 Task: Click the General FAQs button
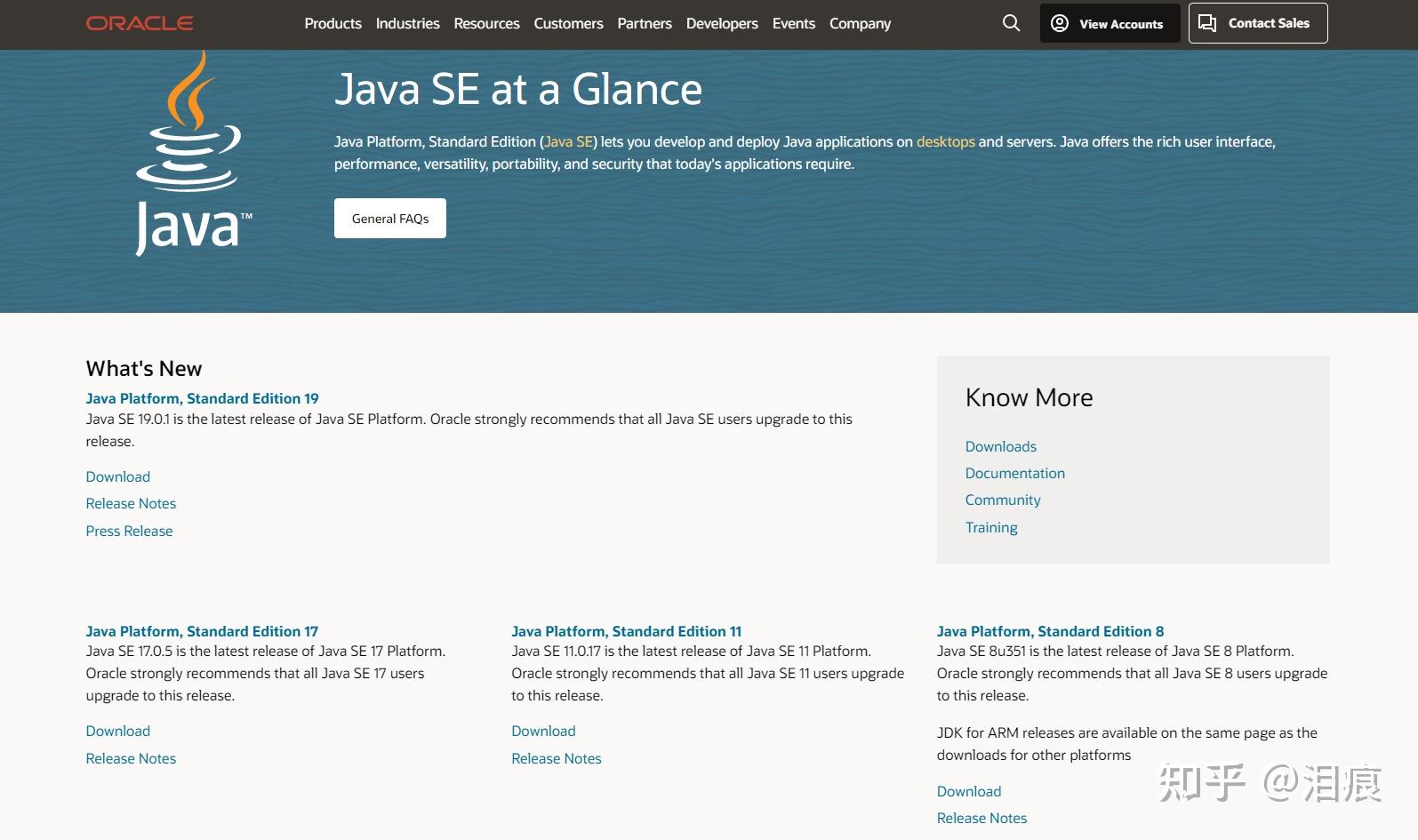pyautogui.click(x=390, y=219)
